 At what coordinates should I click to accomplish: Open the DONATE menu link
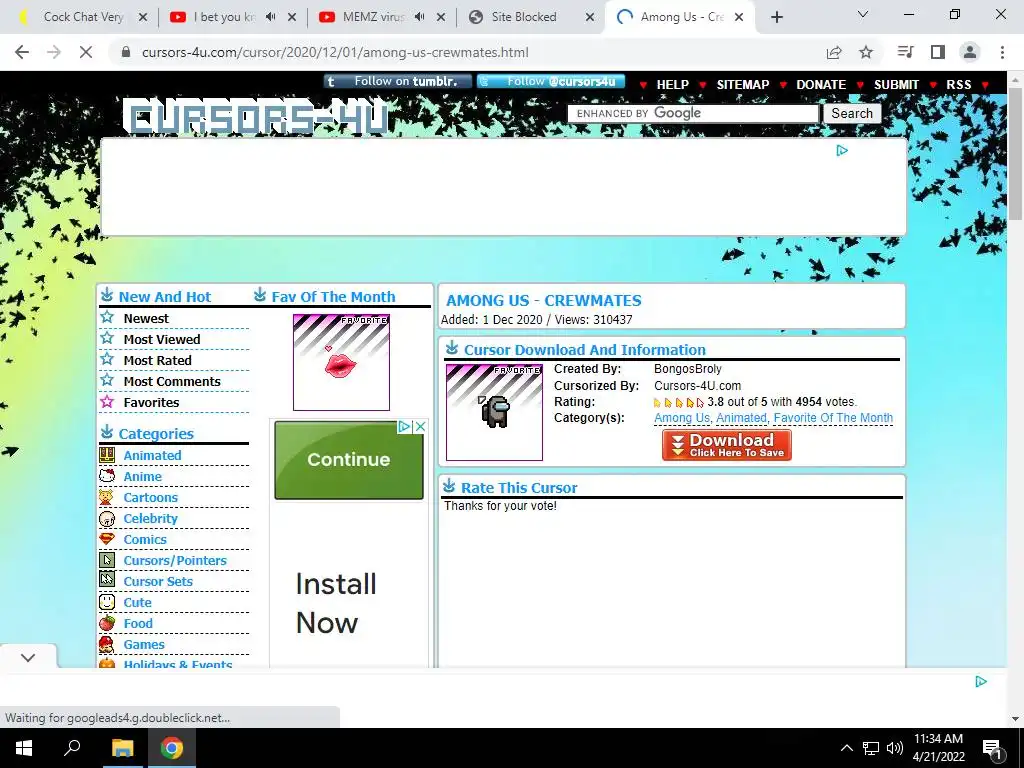pyautogui.click(x=821, y=85)
